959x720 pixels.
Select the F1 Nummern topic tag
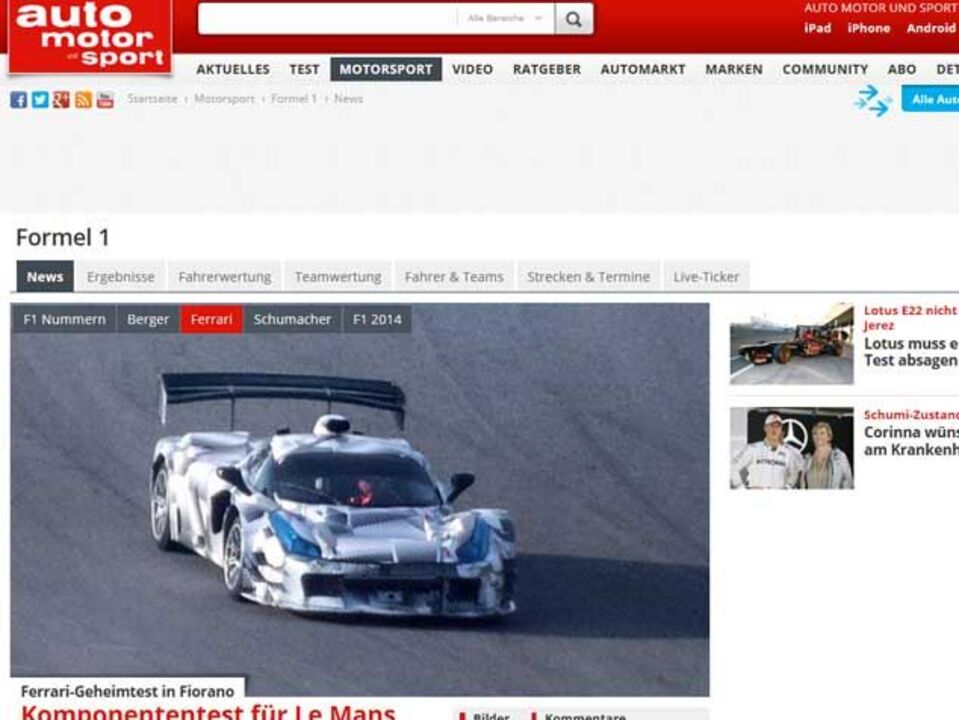pyautogui.click(x=64, y=319)
